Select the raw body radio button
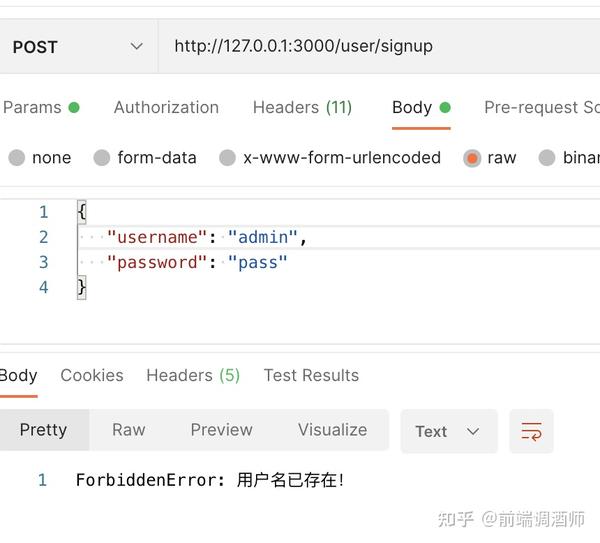 [472, 158]
